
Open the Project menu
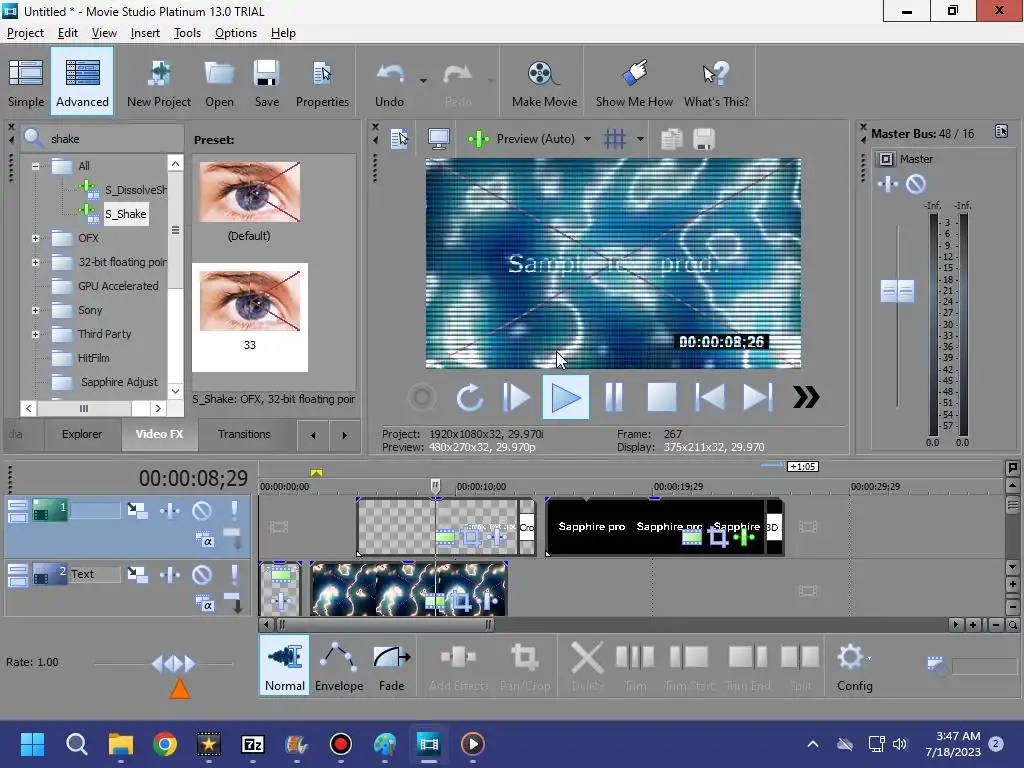tap(25, 33)
